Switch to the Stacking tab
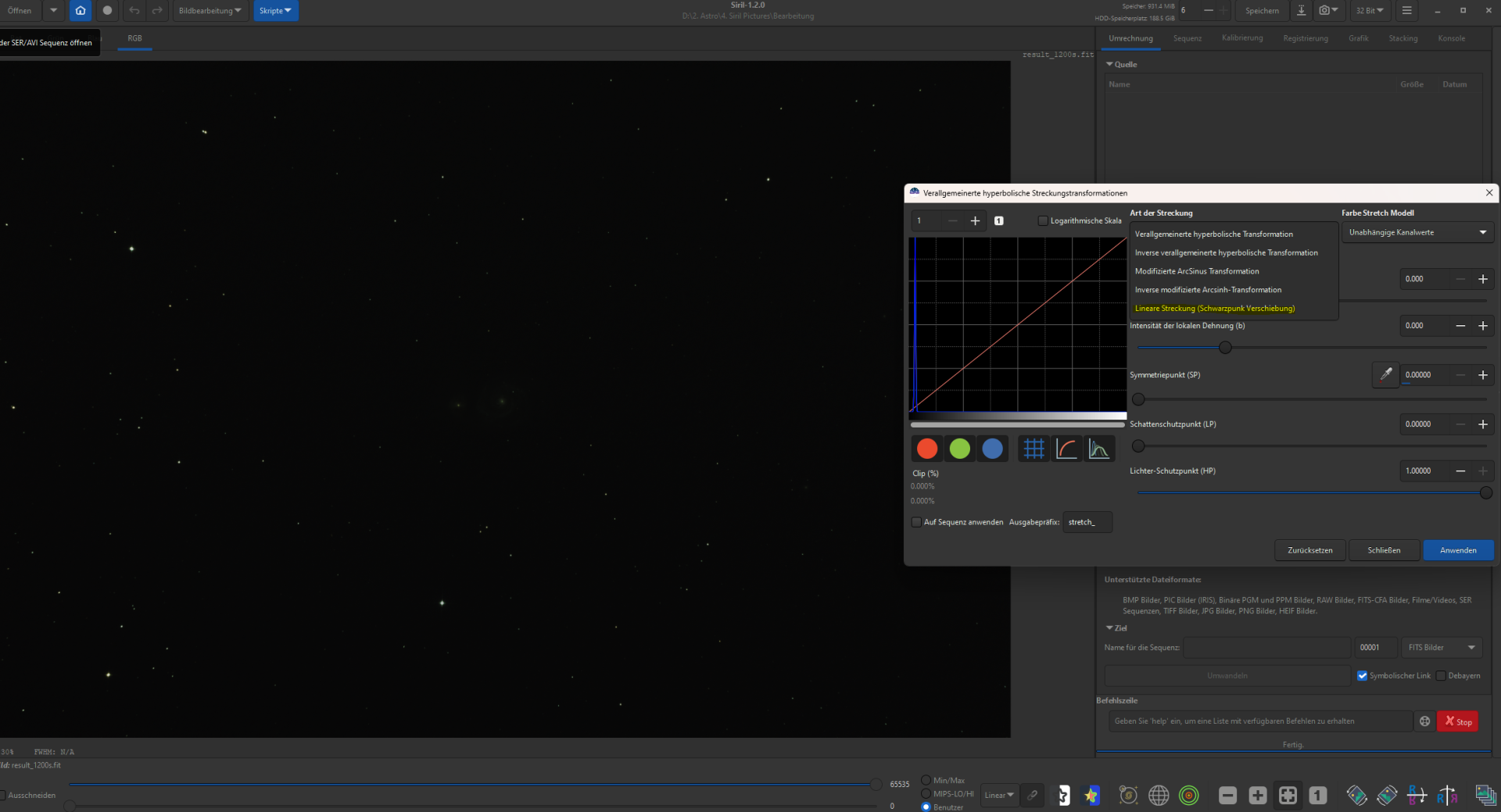The image size is (1501, 812). click(1402, 38)
